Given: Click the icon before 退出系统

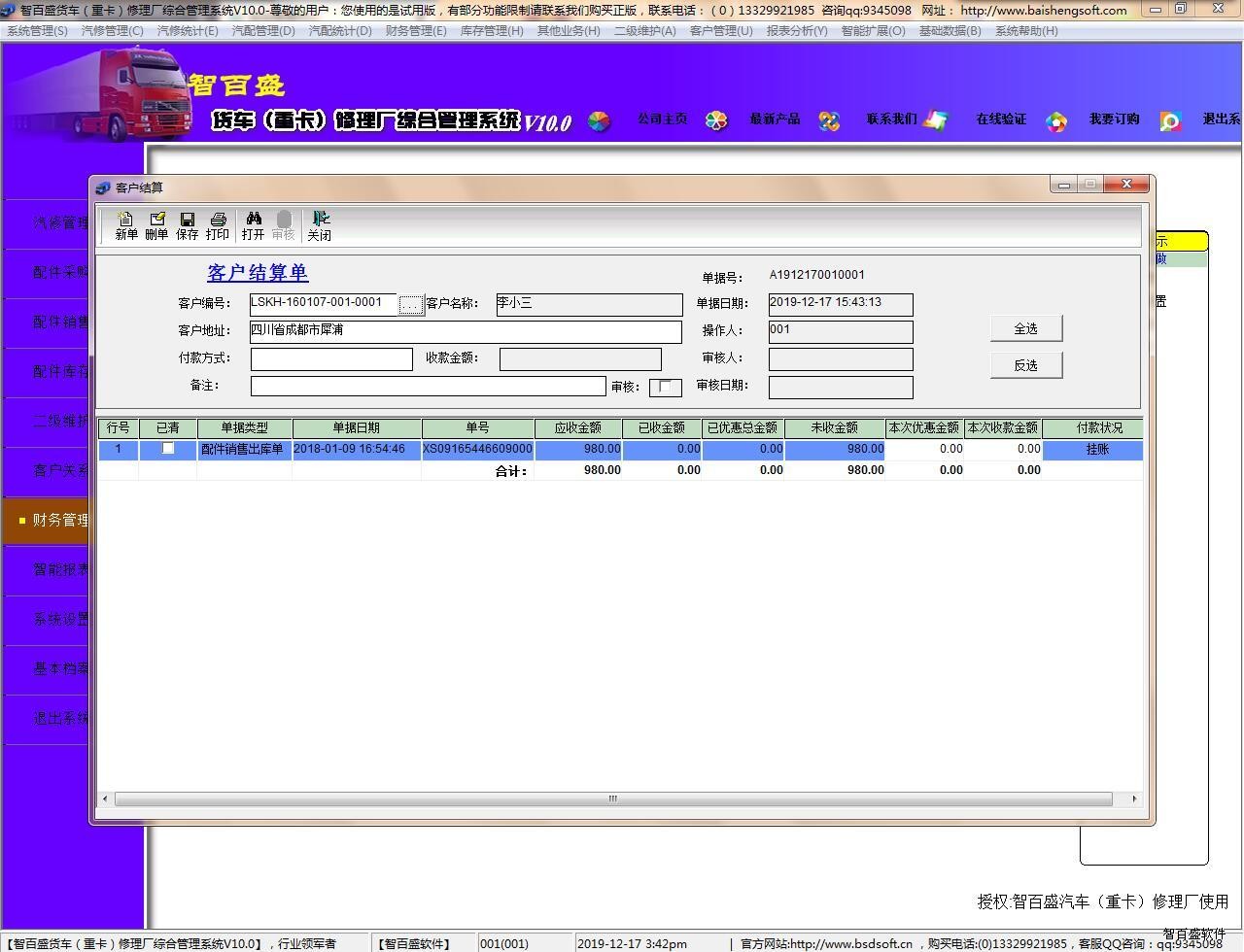Looking at the screenshot, I should 1170,121.
